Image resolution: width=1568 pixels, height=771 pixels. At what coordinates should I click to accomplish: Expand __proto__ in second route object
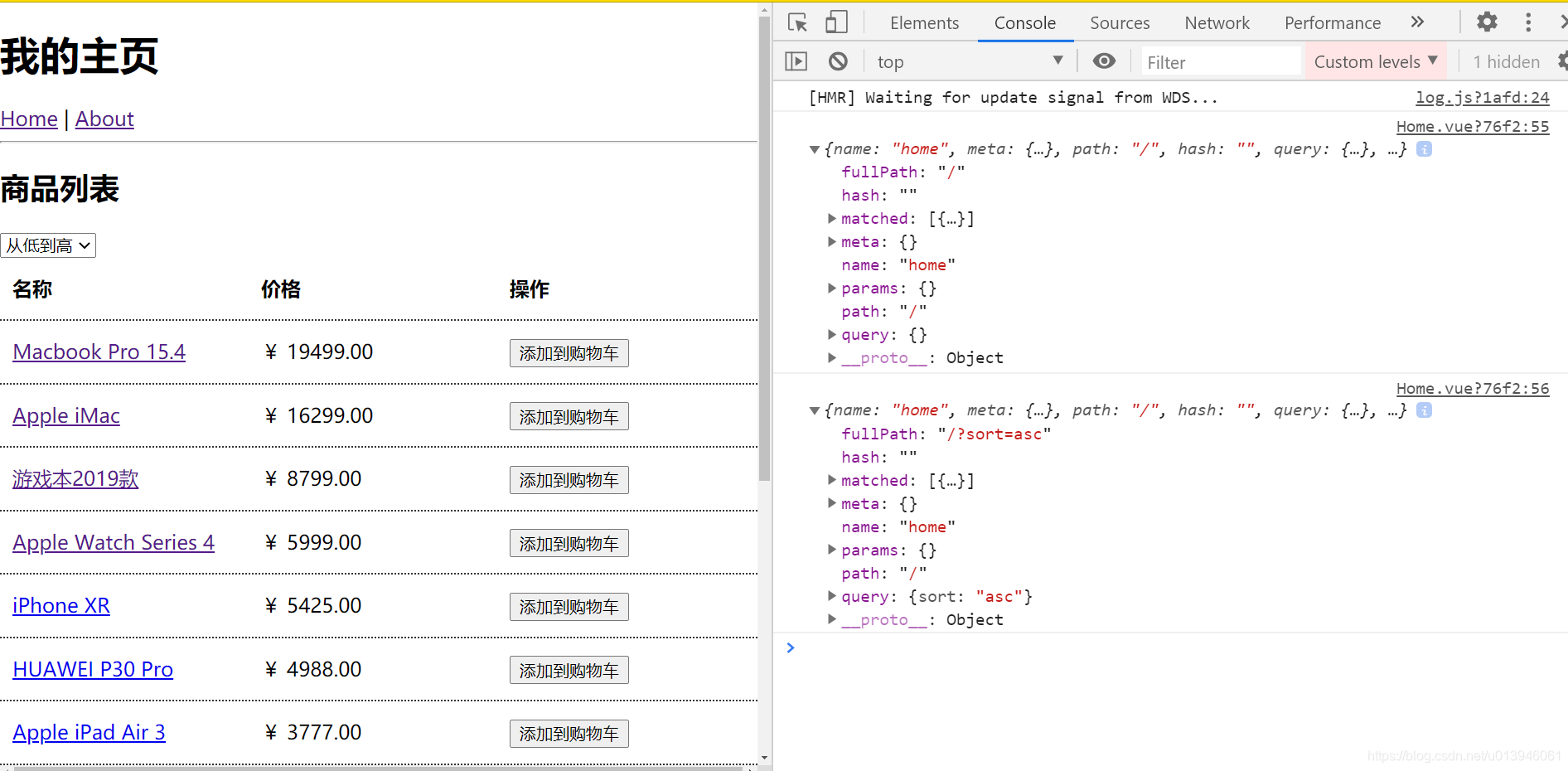(x=832, y=619)
